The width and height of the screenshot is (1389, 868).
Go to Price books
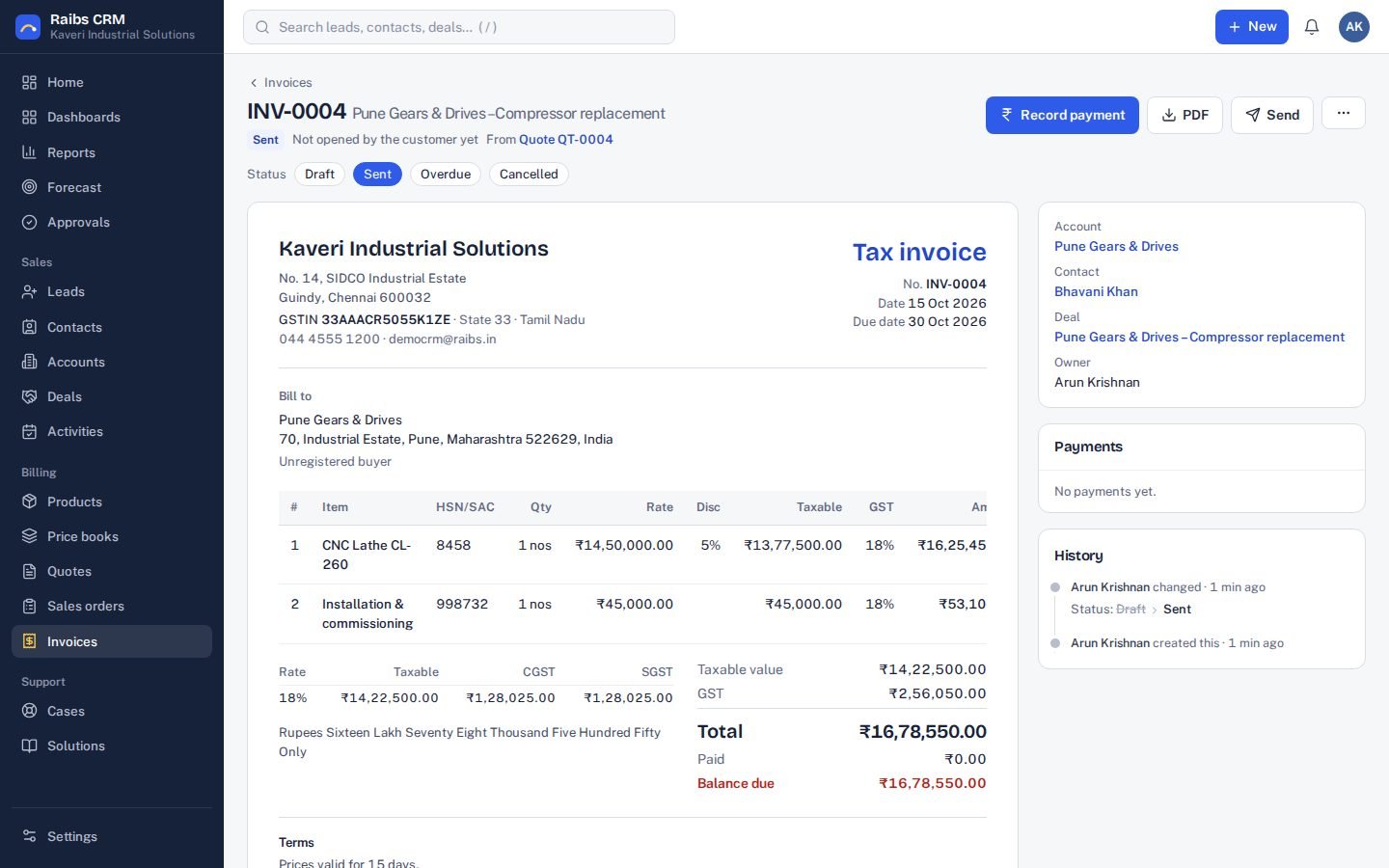(112, 536)
